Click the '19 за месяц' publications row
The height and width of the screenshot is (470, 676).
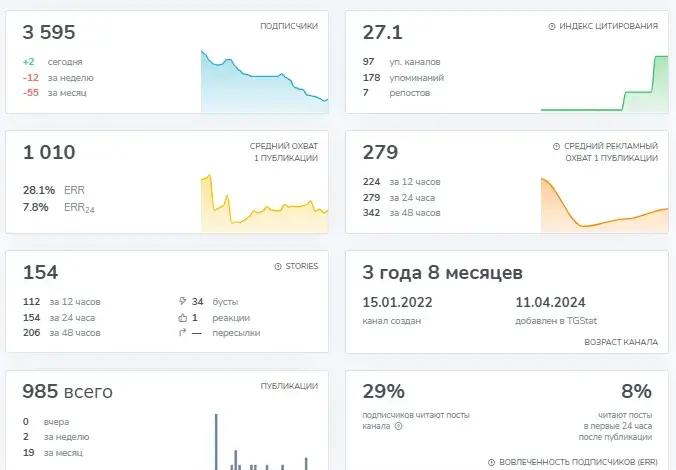[x=53, y=453]
